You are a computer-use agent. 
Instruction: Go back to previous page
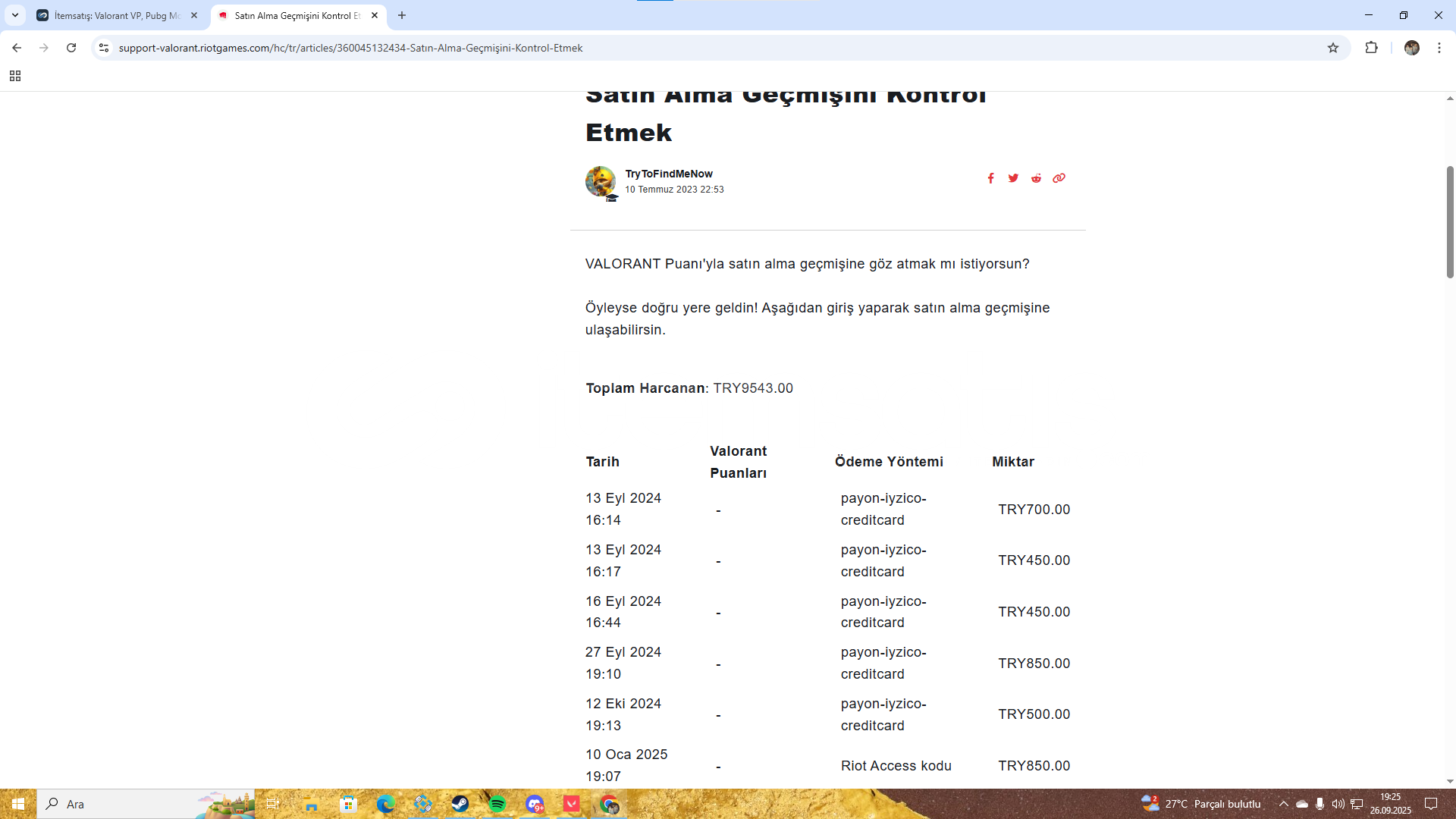pos(17,48)
